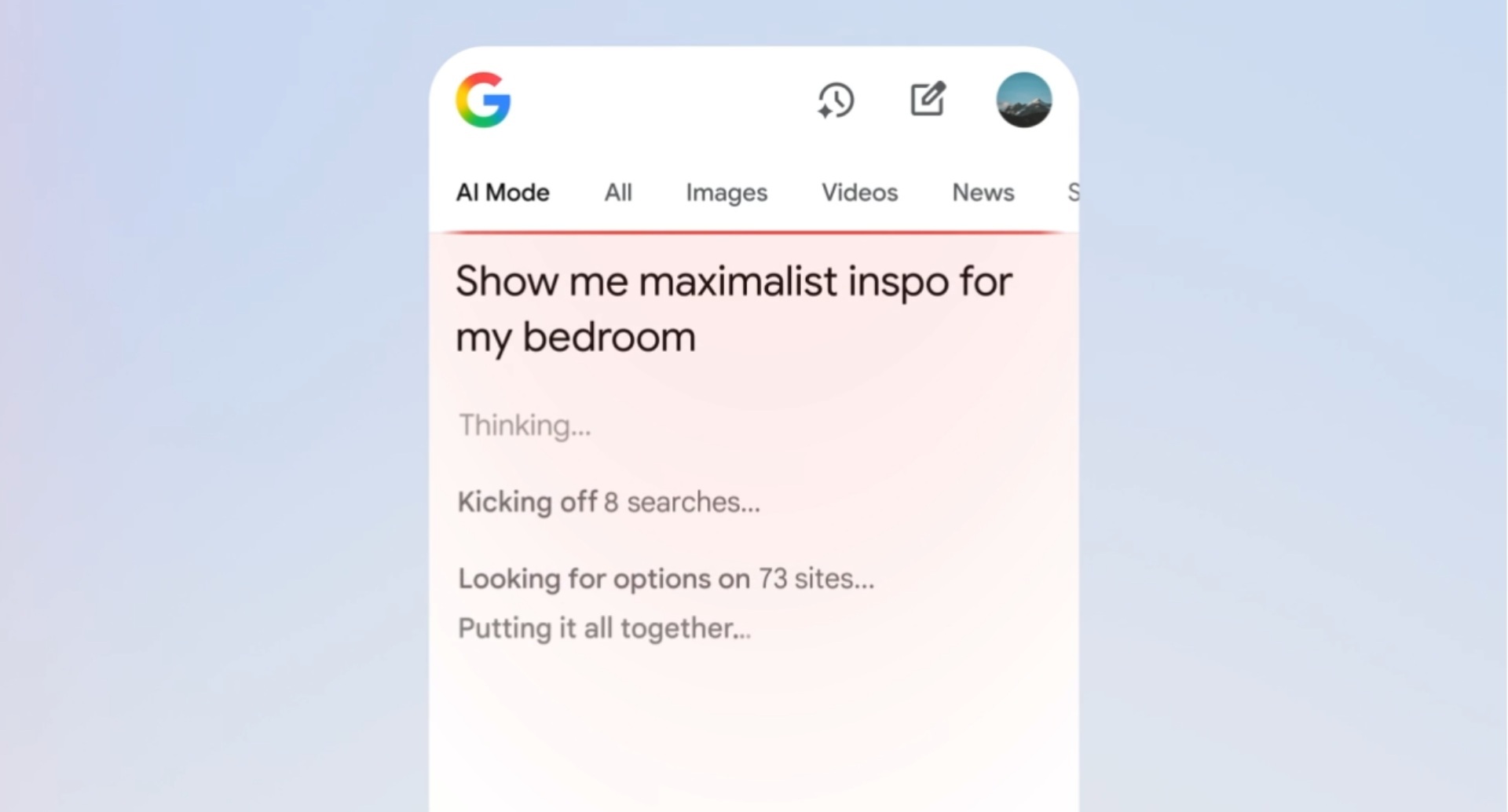Open the mountain profile avatar
The width and height of the screenshot is (1508, 812).
(1024, 100)
